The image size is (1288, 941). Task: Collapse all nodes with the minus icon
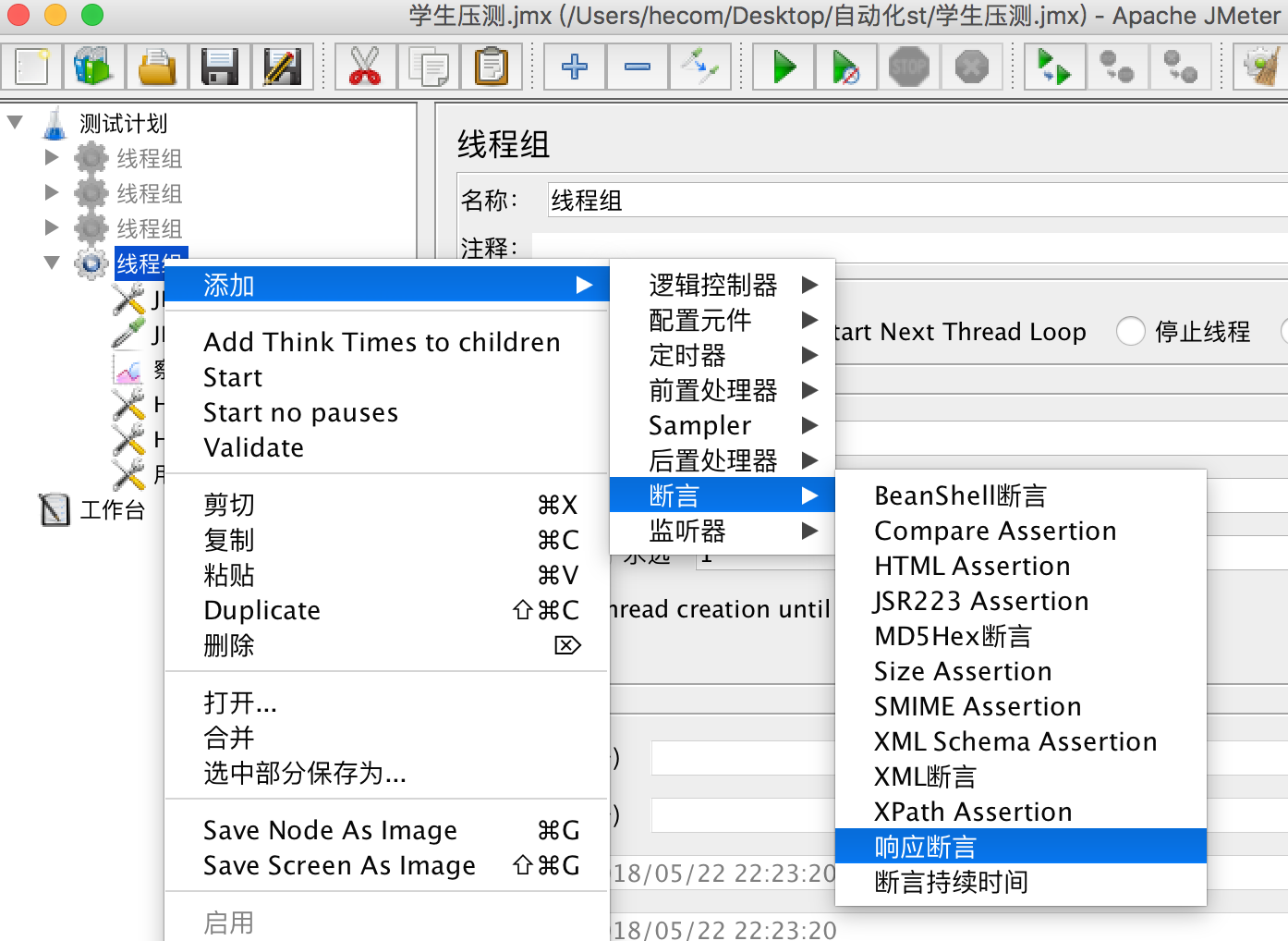637,67
